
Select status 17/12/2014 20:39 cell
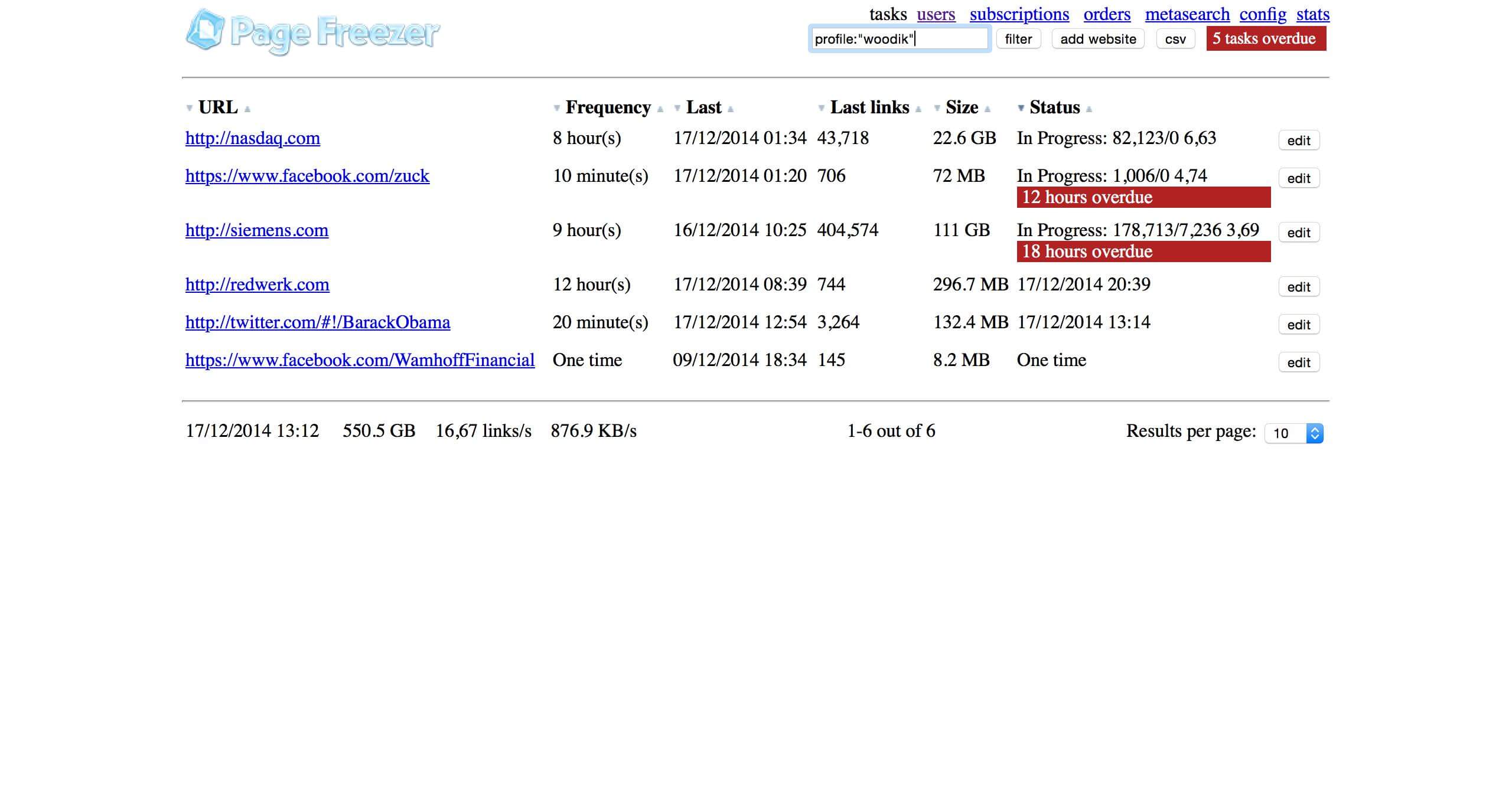tap(1084, 285)
